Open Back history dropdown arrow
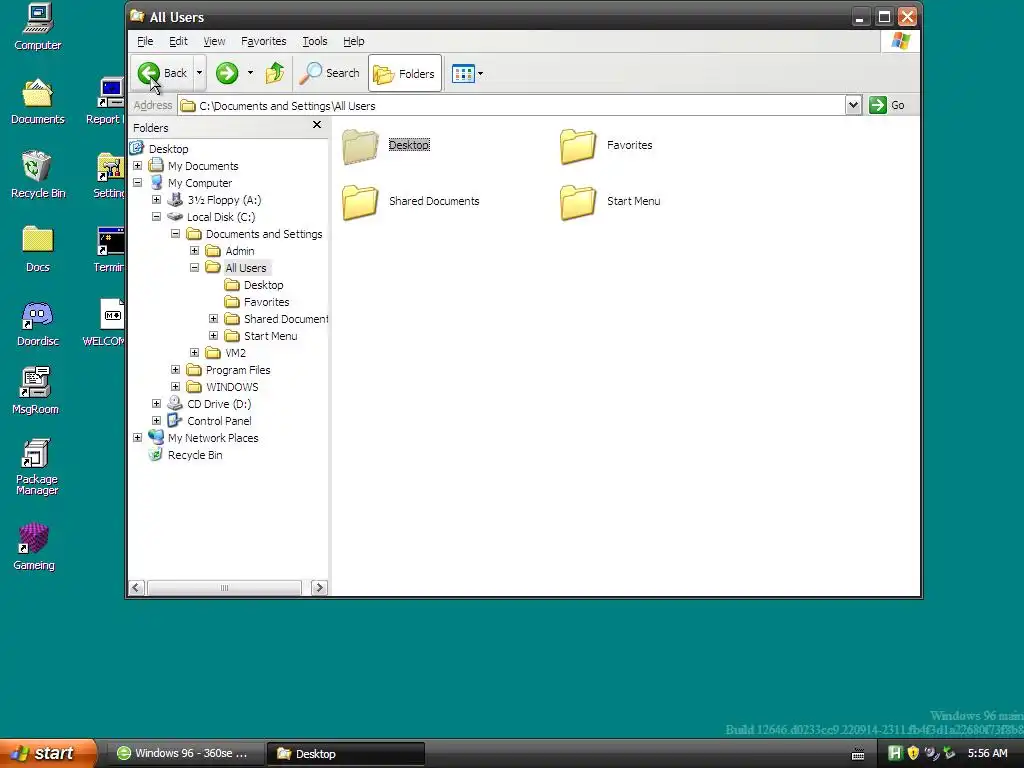 click(x=199, y=73)
